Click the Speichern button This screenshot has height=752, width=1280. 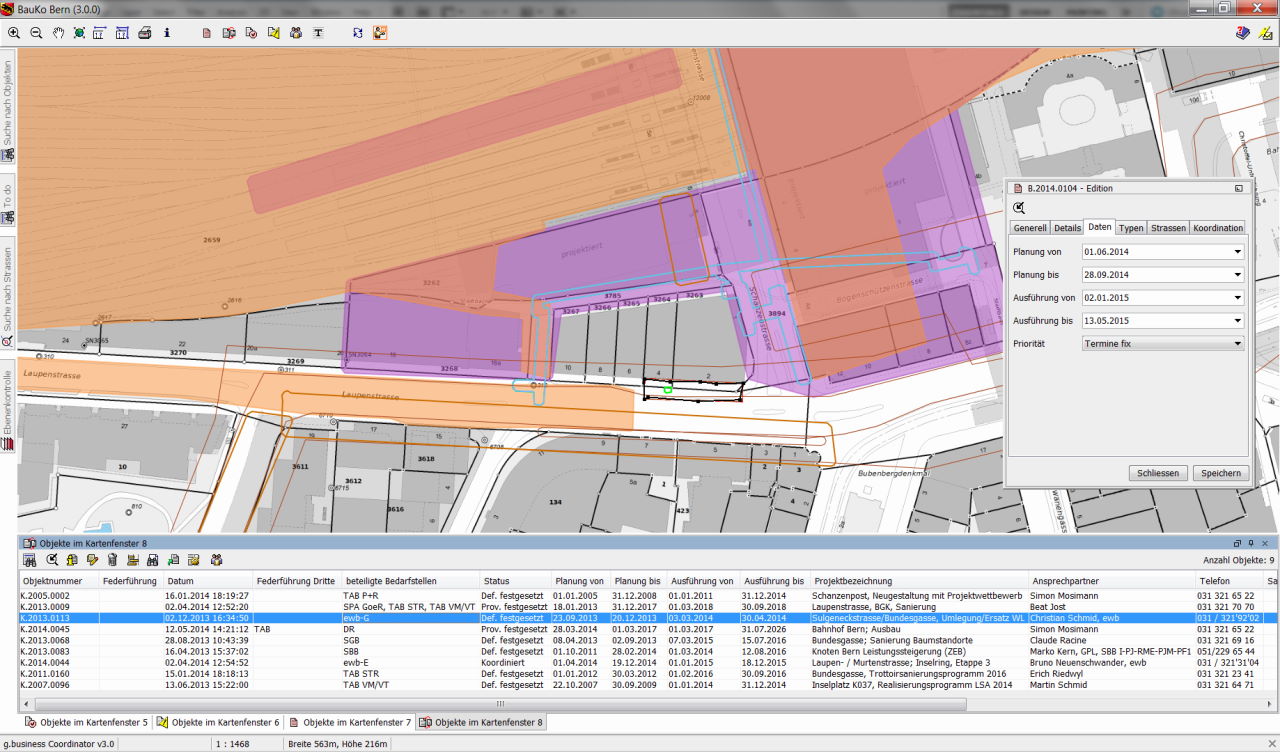(1220, 473)
